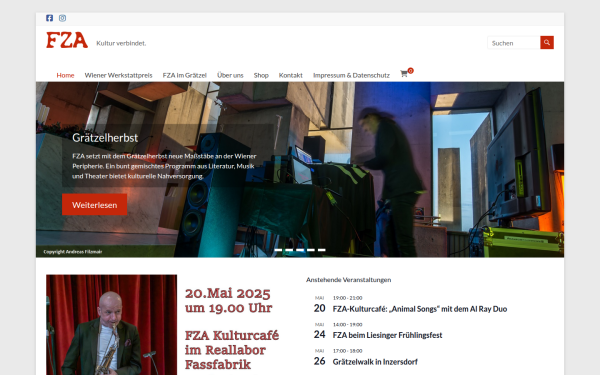Open the Kontakt menu item
This screenshot has width=600, height=375.
tap(290, 75)
